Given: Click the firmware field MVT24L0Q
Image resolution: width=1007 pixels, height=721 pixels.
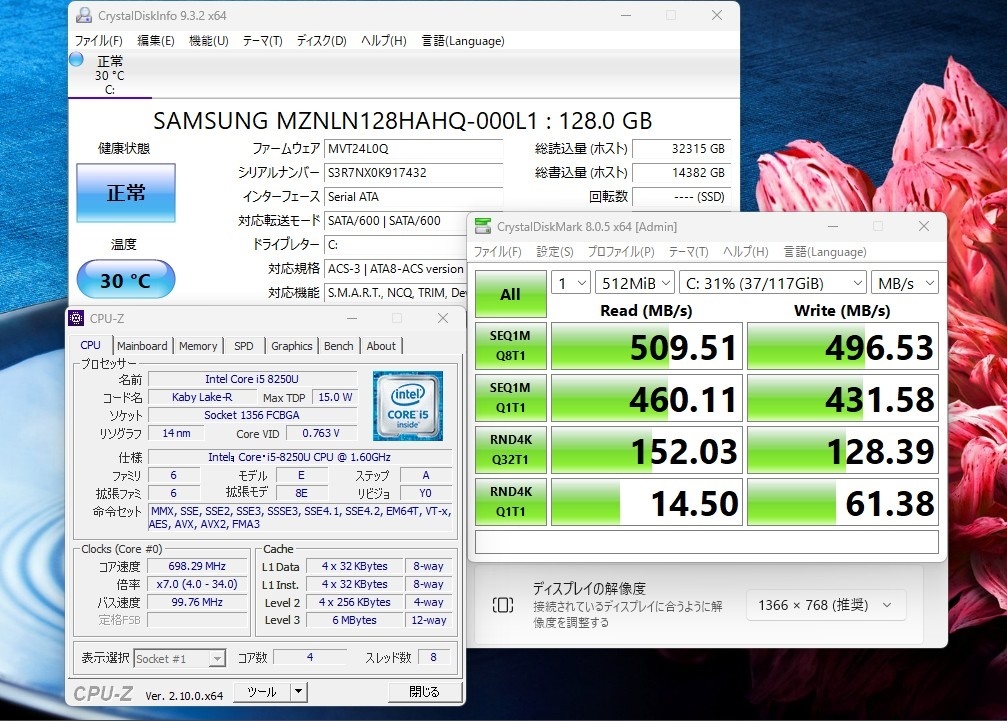Looking at the screenshot, I should coord(413,148).
